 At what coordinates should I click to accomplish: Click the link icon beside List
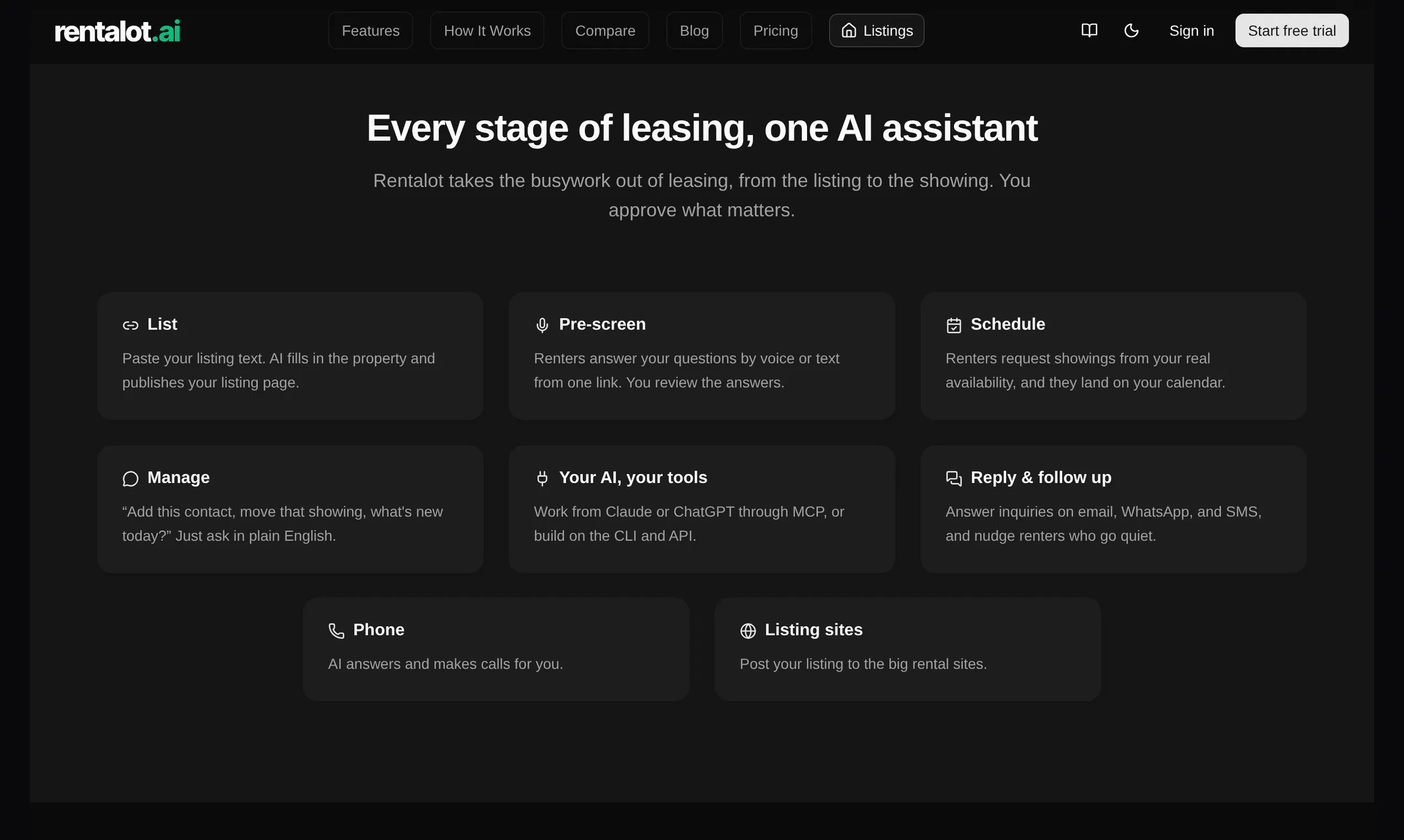[x=131, y=325]
